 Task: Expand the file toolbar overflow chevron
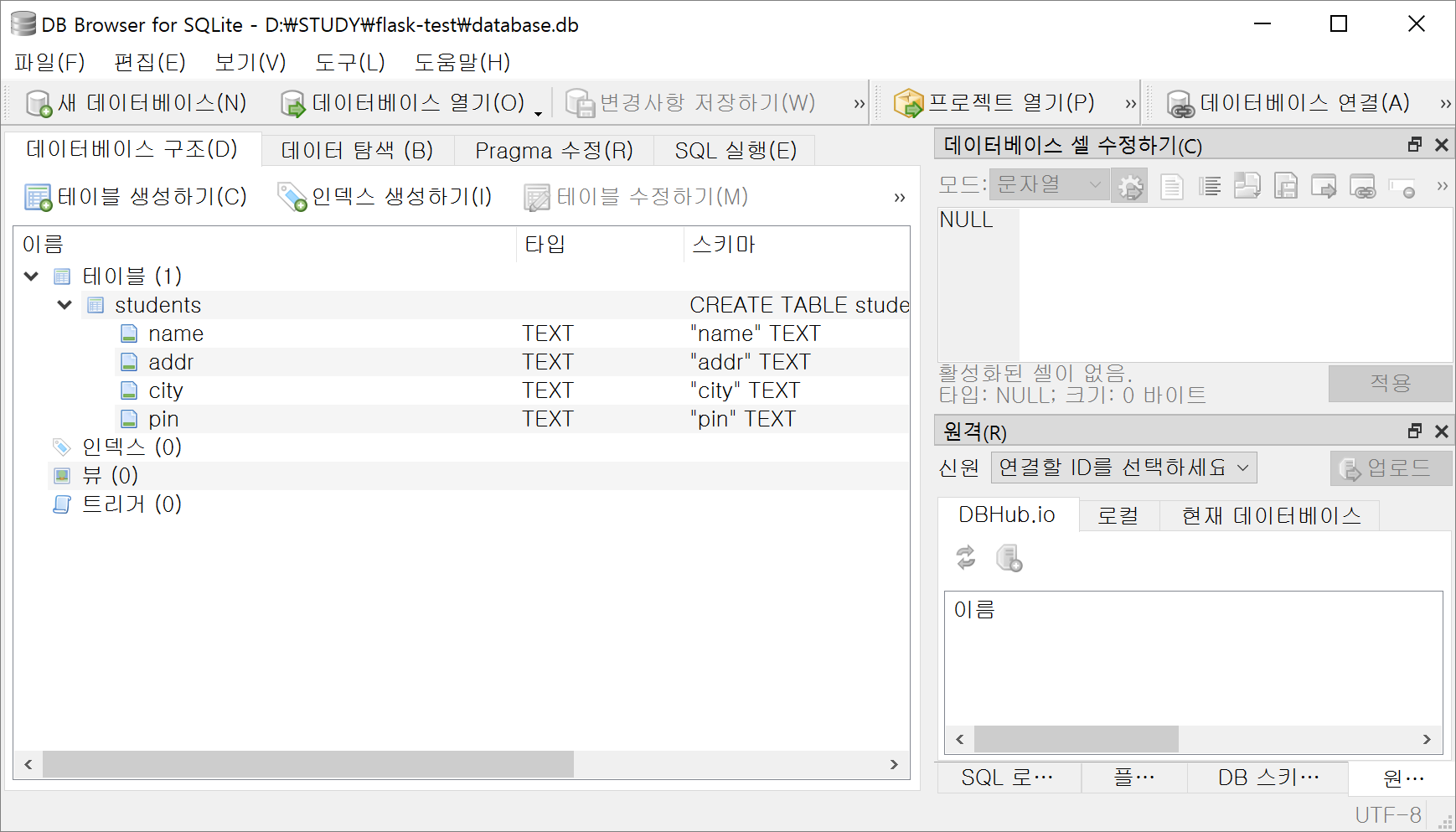coord(859,104)
